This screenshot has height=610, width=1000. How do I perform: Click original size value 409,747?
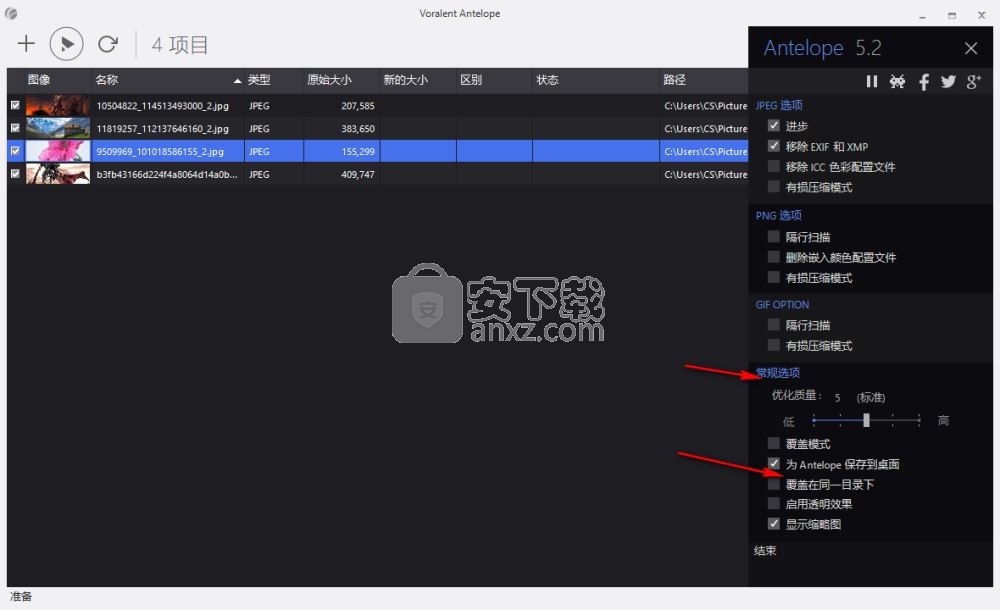point(358,174)
